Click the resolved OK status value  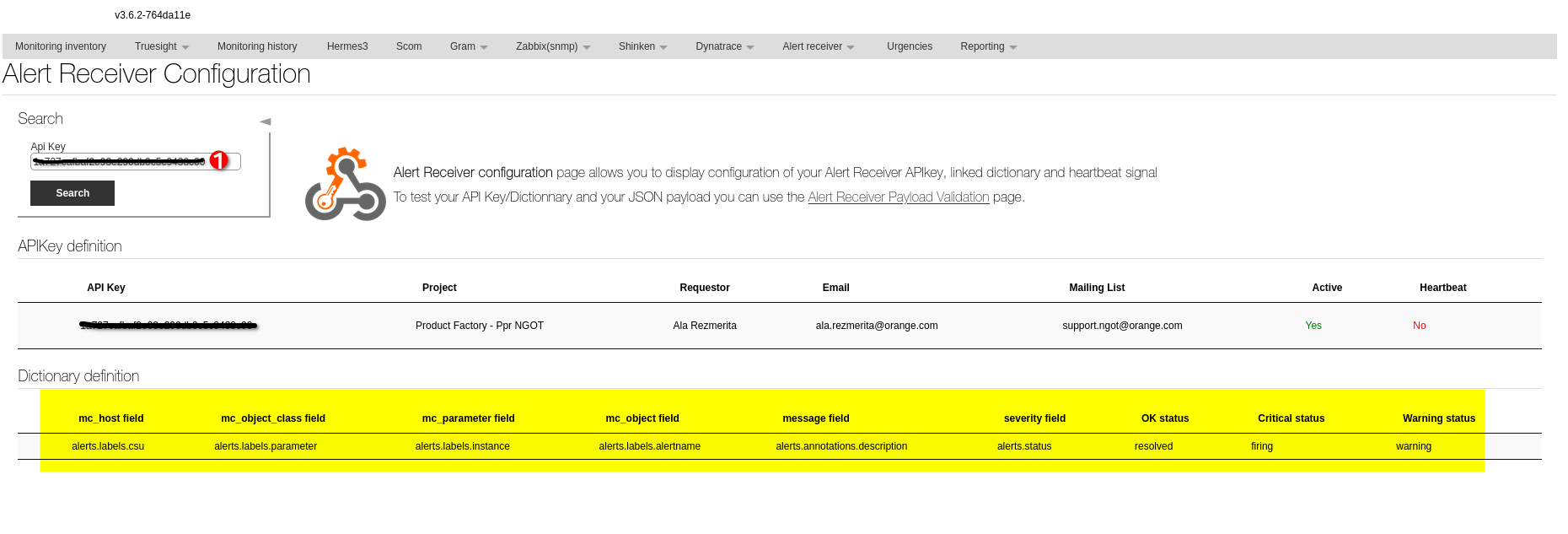[1154, 446]
